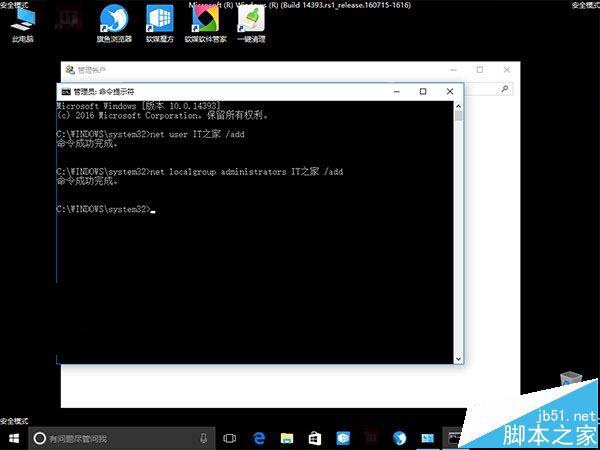Activate the Cortana microphone icon

coord(204,438)
